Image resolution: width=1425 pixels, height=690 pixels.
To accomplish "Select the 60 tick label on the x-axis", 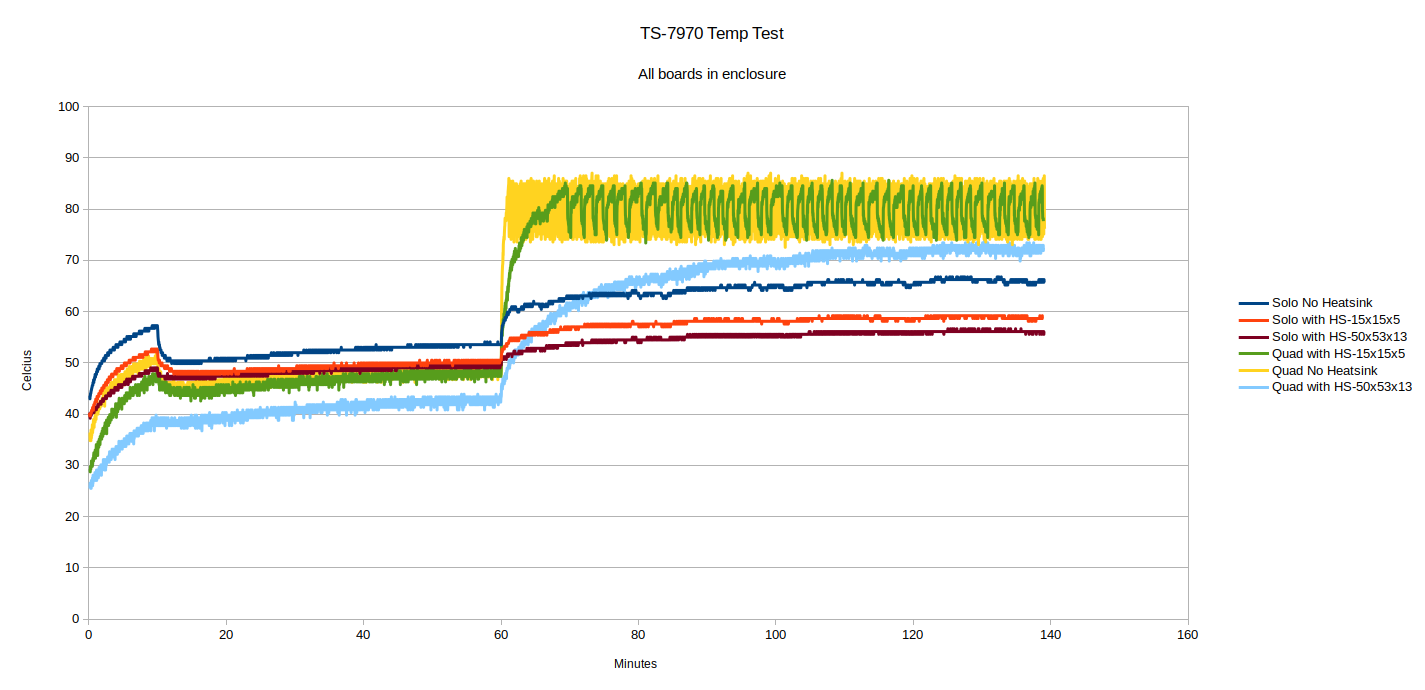I will click(x=500, y=634).
